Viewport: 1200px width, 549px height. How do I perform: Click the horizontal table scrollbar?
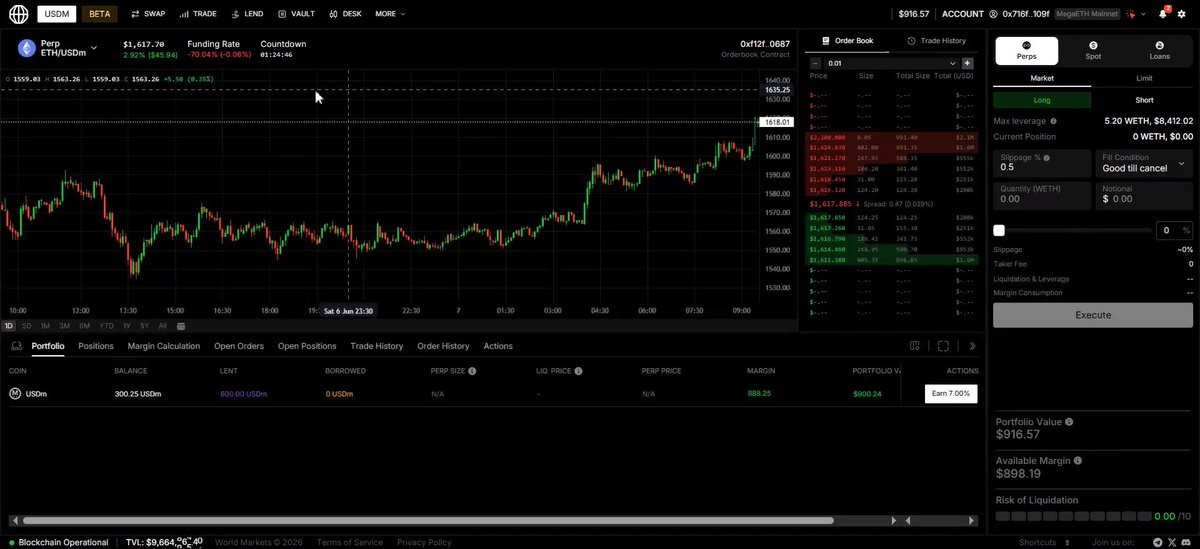click(428, 521)
